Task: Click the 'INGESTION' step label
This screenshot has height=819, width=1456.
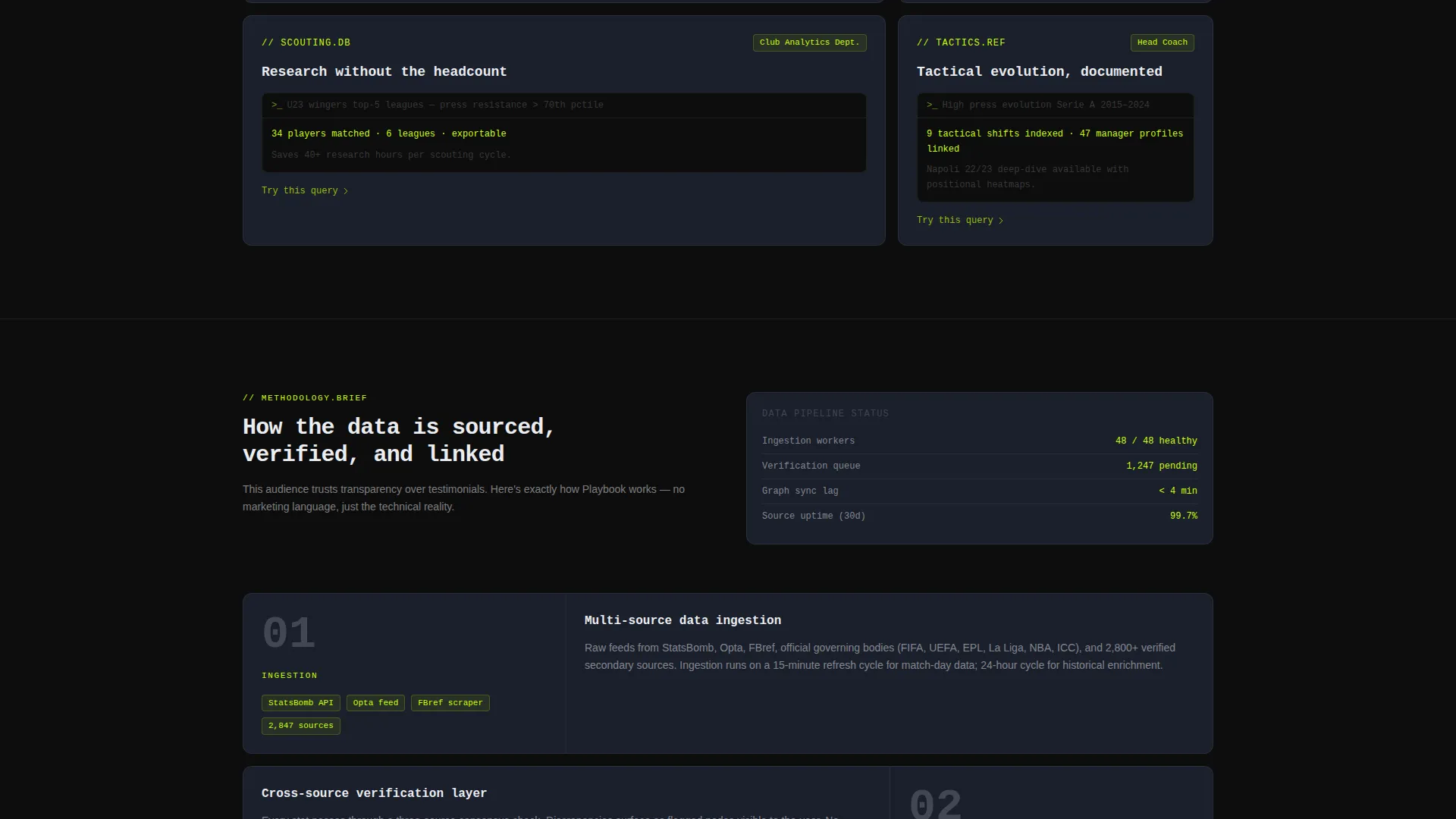Action: tap(290, 676)
